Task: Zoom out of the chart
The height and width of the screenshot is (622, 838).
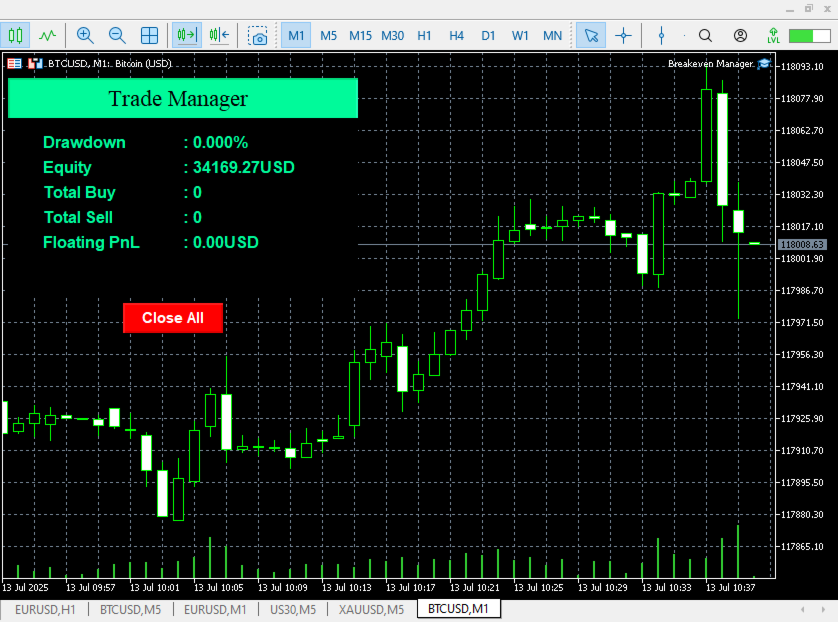Action: coord(117,36)
